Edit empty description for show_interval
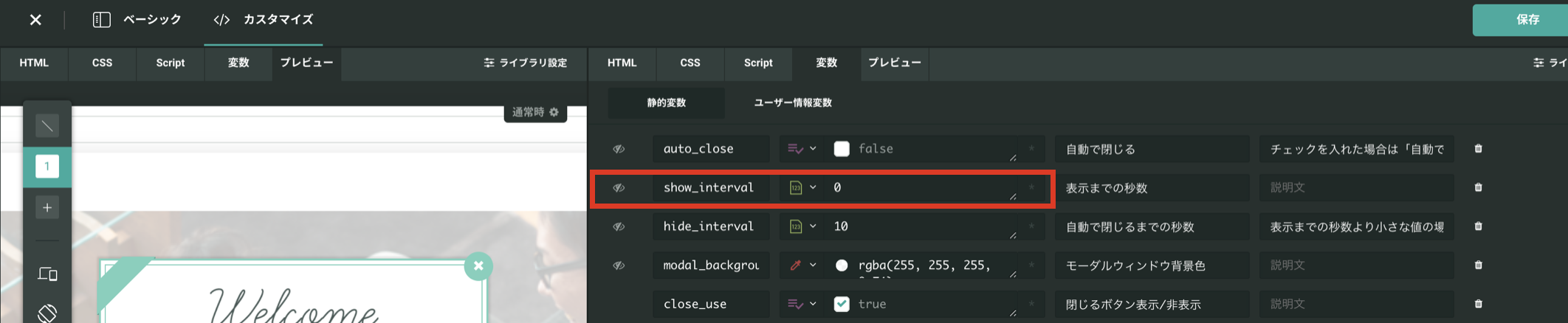1568x323 pixels. tap(1357, 188)
